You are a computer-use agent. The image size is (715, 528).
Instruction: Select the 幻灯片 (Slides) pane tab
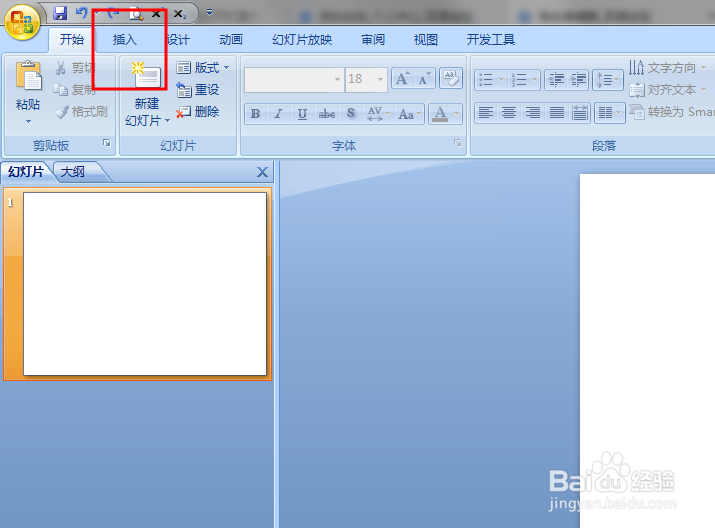[26, 172]
